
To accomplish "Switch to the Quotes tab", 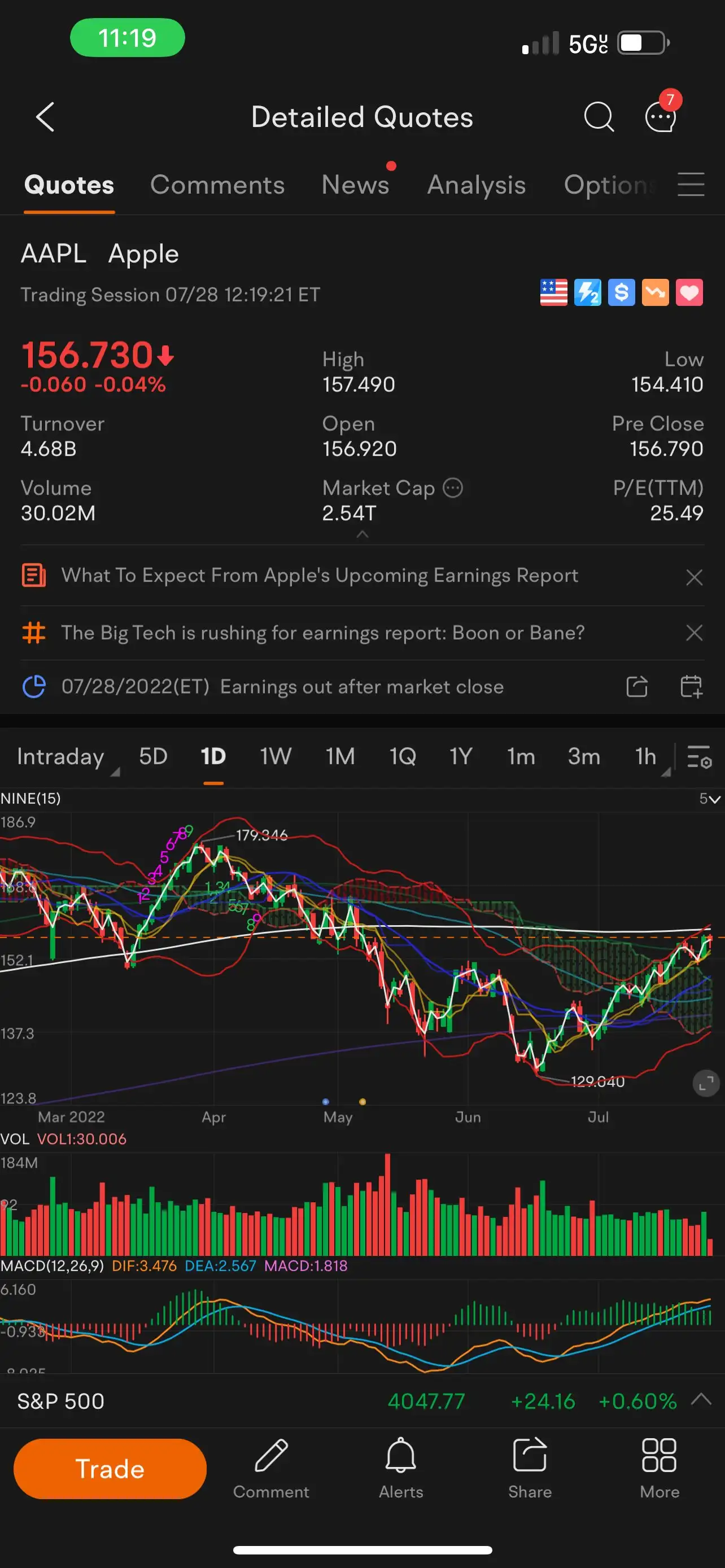I will 69,185.
